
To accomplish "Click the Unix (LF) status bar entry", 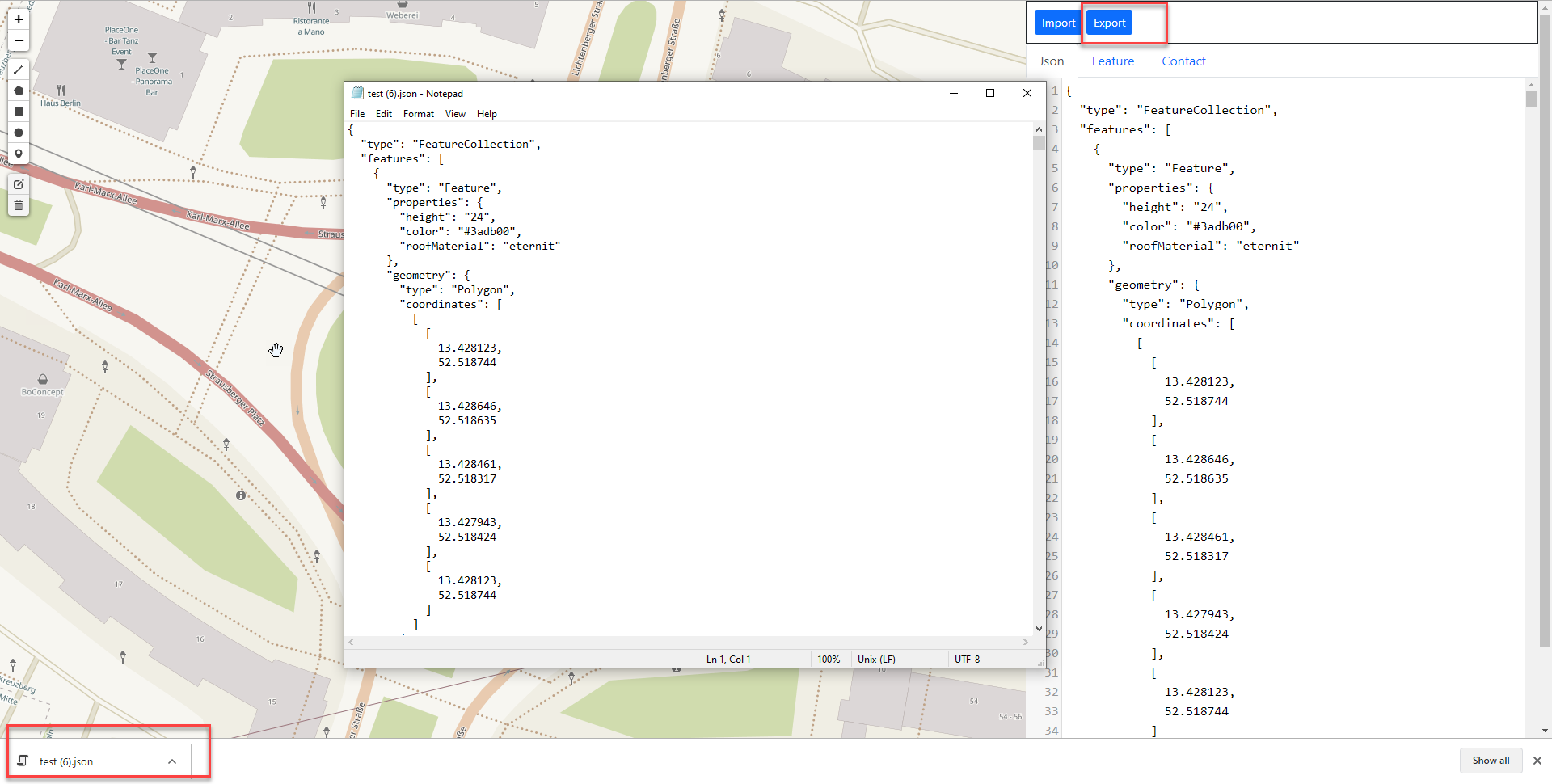I will 876,660.
